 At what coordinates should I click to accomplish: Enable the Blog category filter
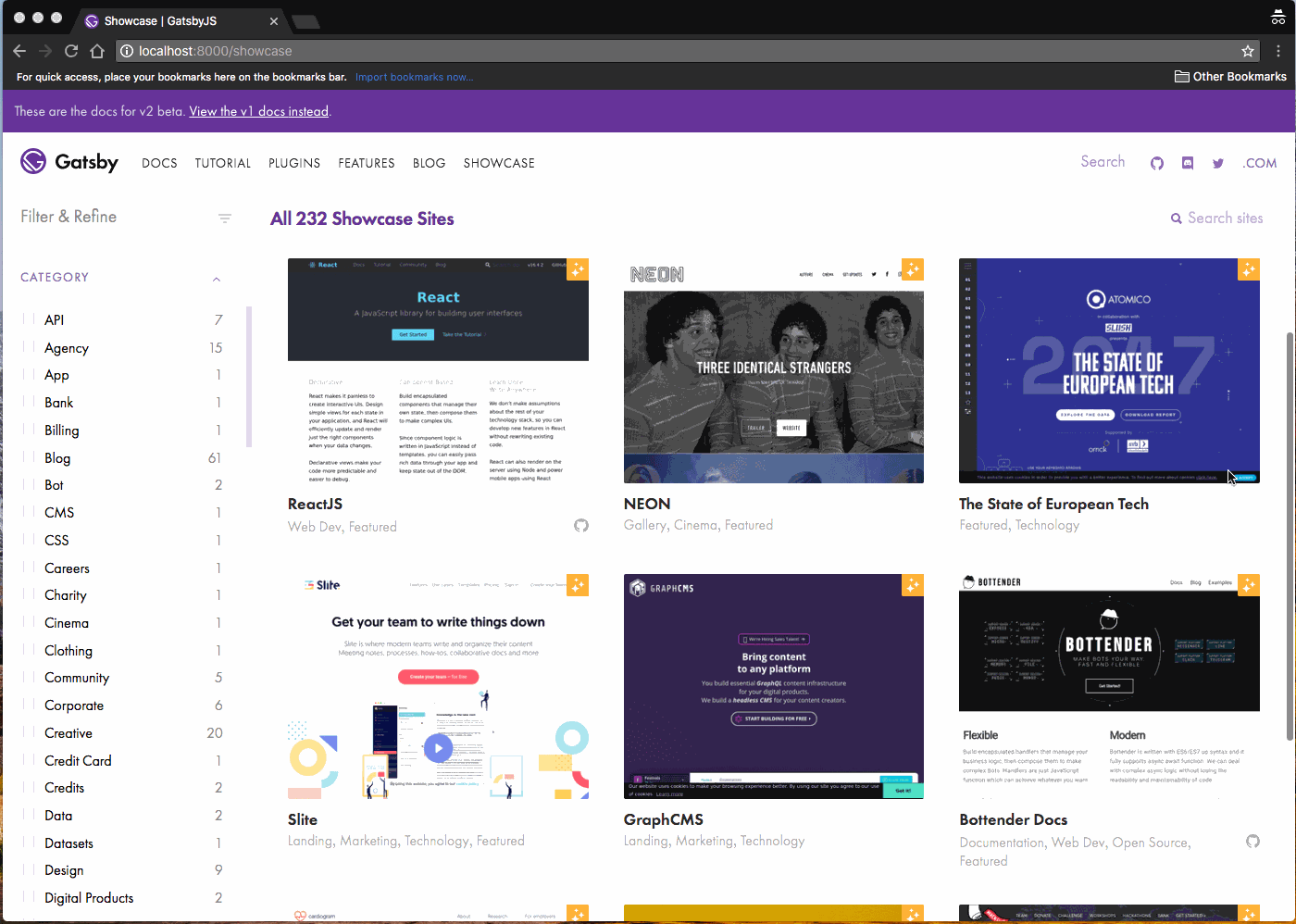pyautogui.click(x=57, y=457)
